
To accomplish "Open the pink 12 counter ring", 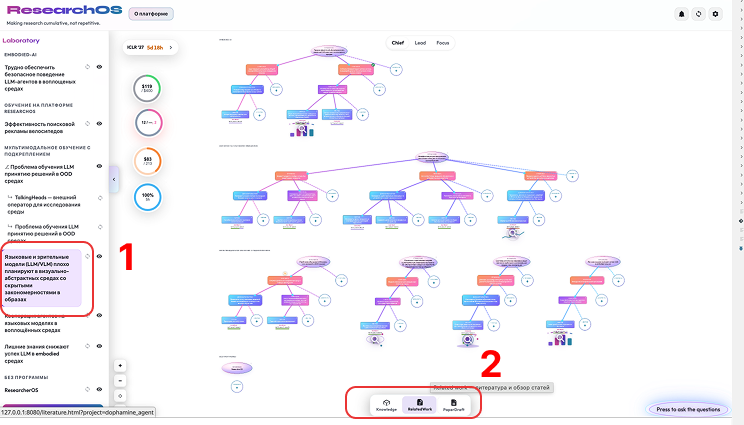I will pos(149,122).
